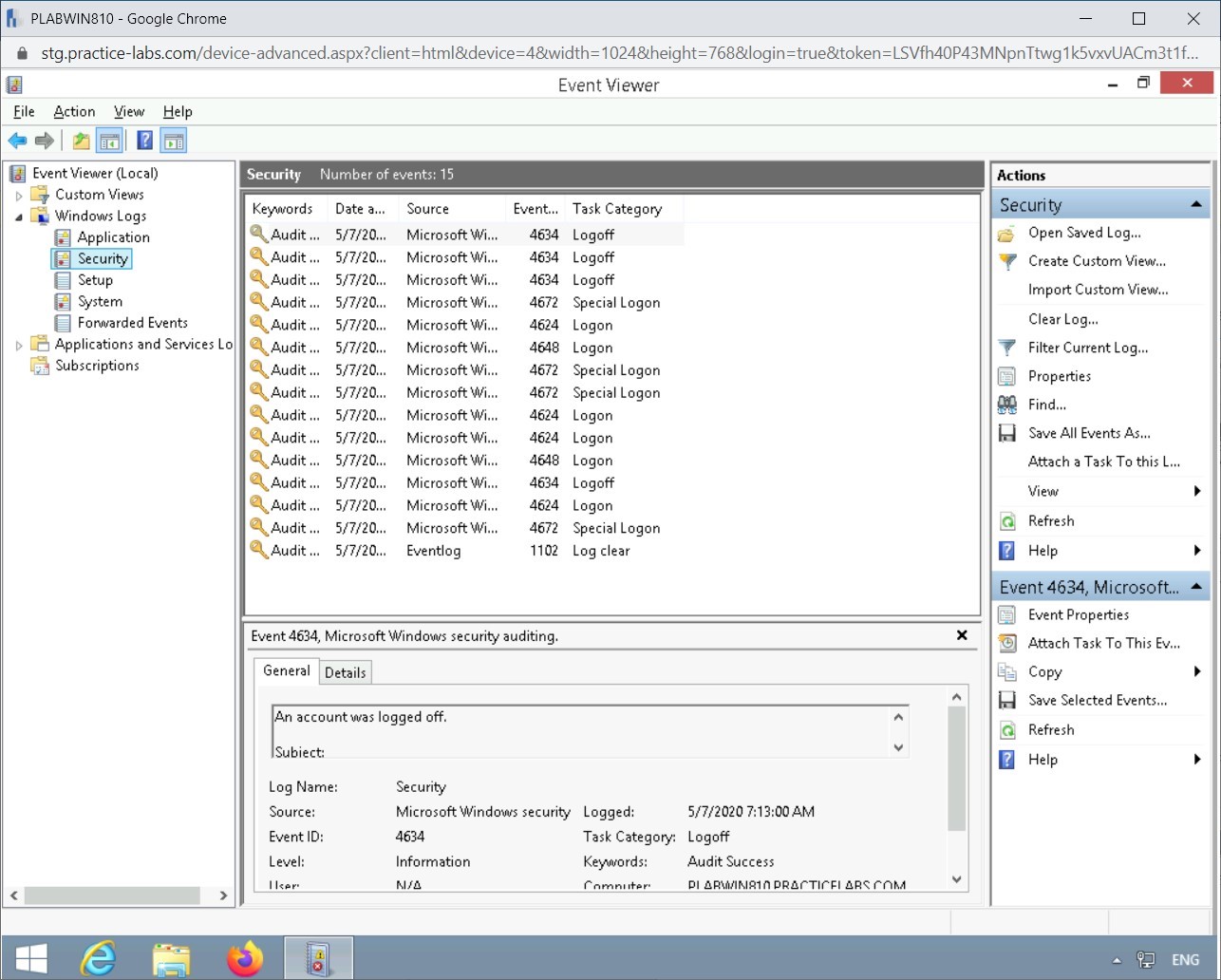This screenshot has width=1221, height=980.
Task: Select the Create Custom View filter icon
Action: (x=1007, y=261)
